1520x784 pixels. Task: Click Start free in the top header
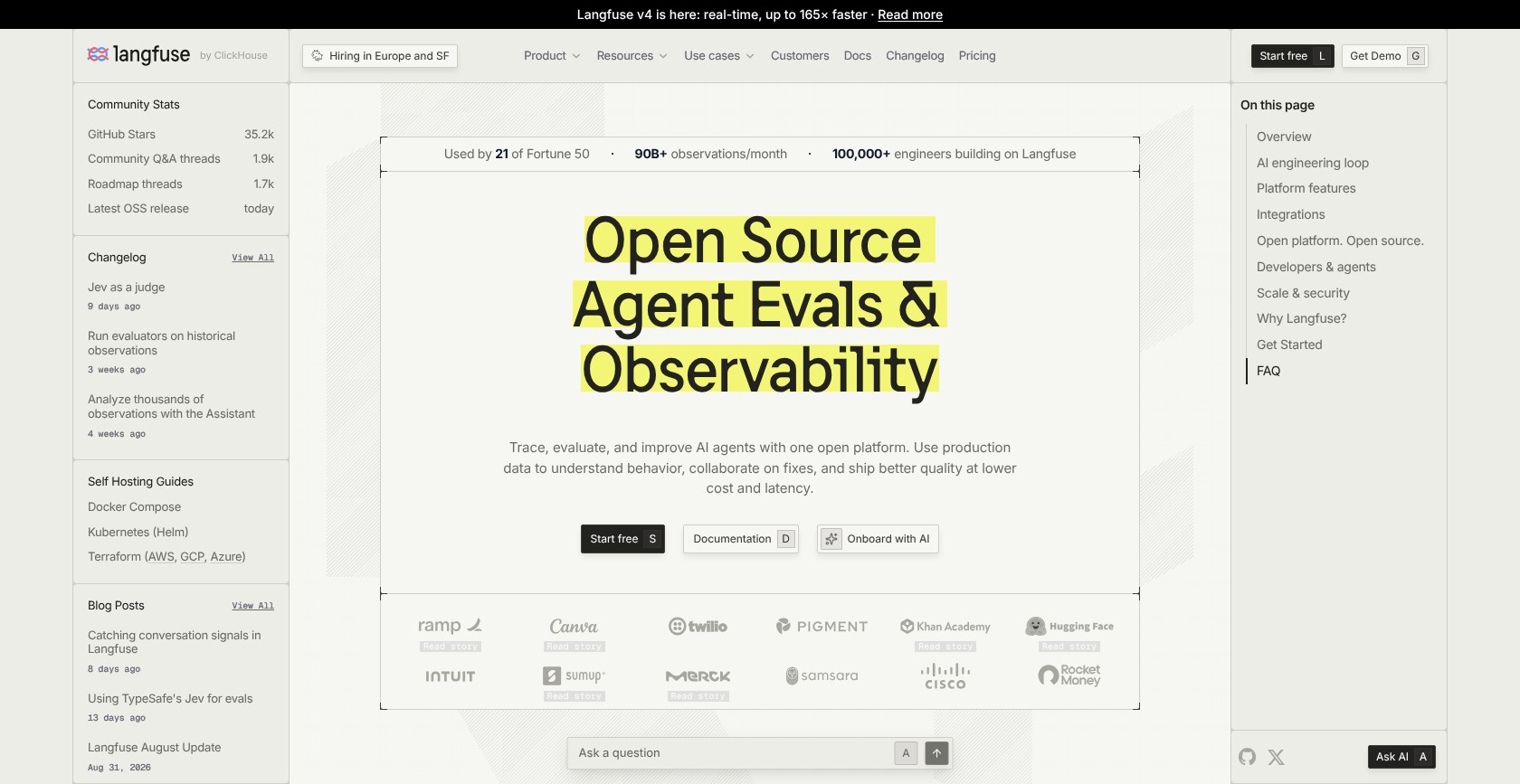point(1293,56)
